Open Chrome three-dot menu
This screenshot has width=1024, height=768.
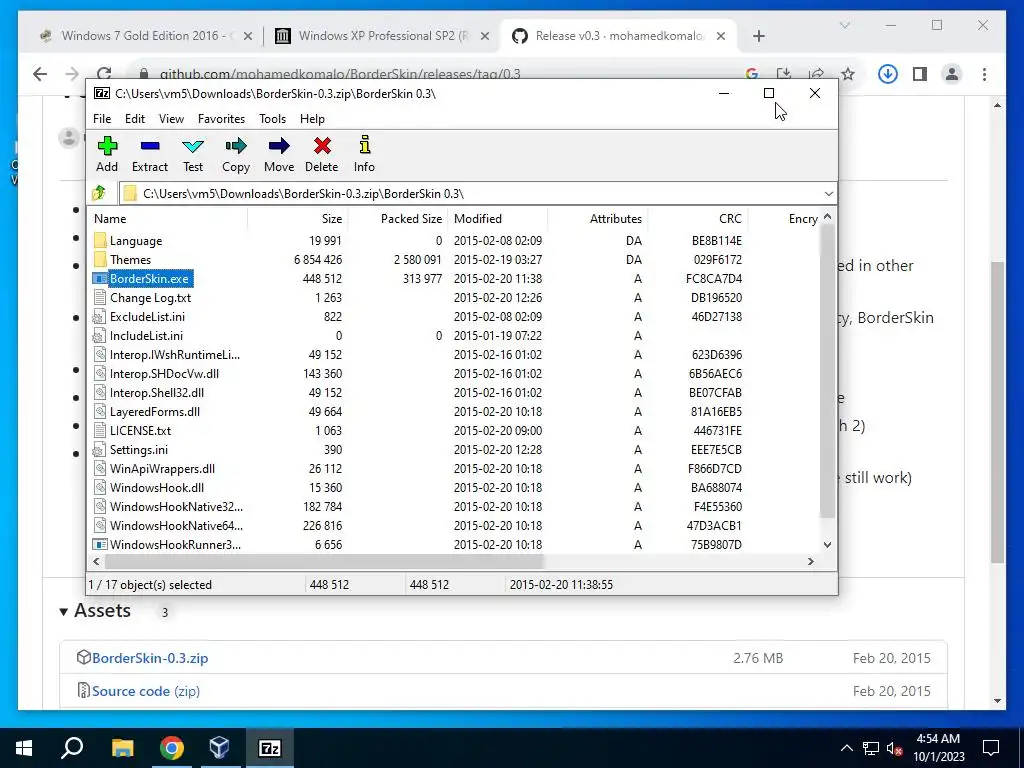pos(984,74)
